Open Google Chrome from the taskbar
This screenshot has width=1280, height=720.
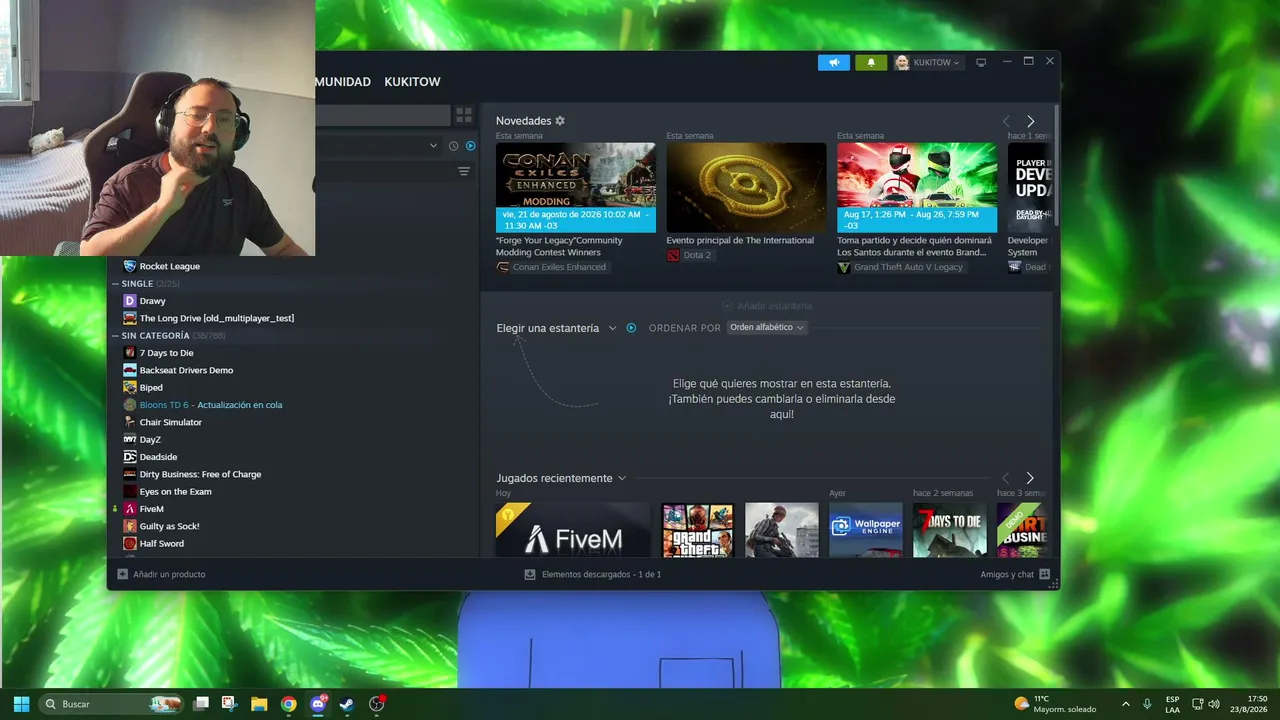point(288,704)
